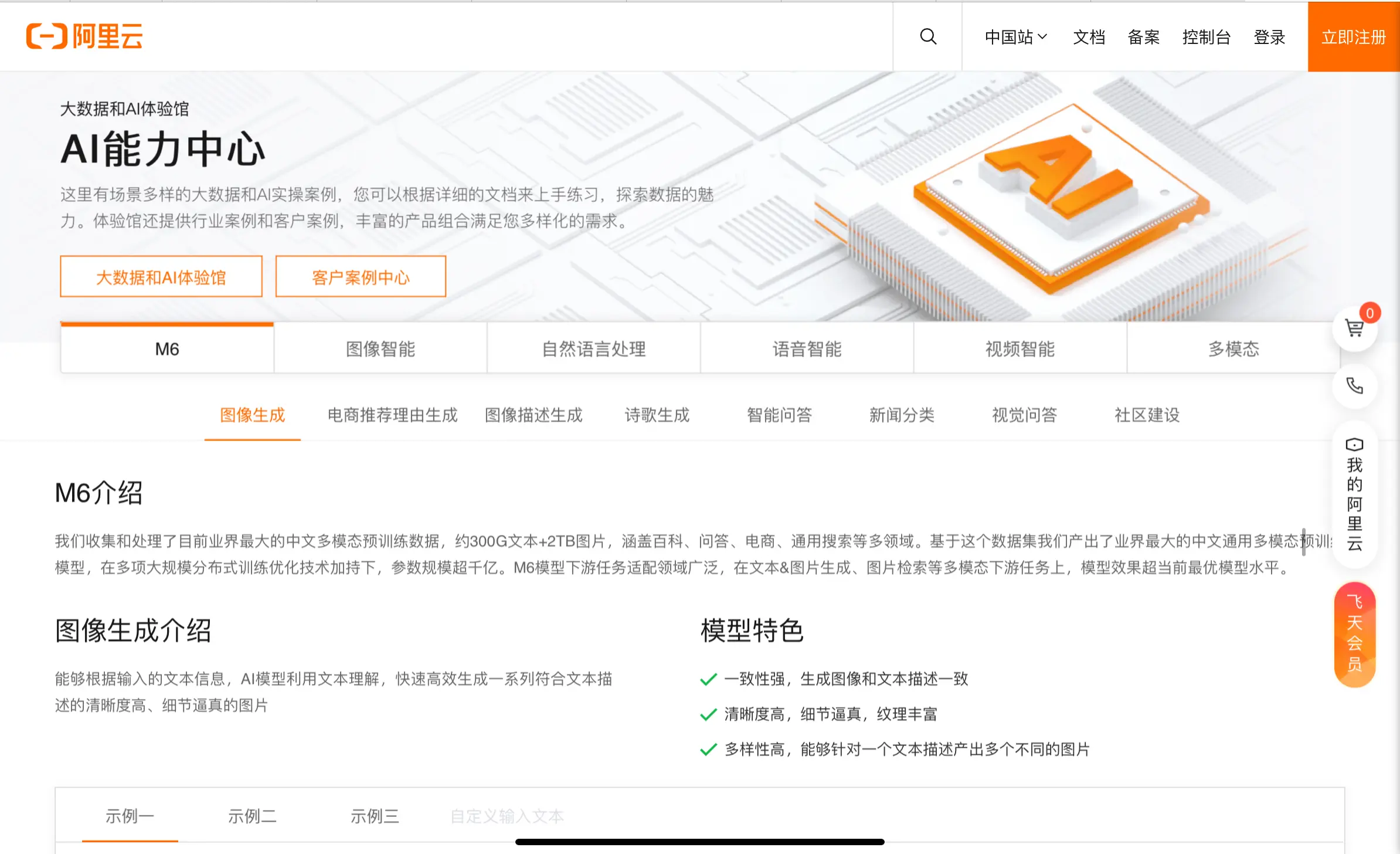Click the 飞天会员 floating badge
Image resolution: width=1400 pixels, height=854 pixels.
(x=1354, y=634)
